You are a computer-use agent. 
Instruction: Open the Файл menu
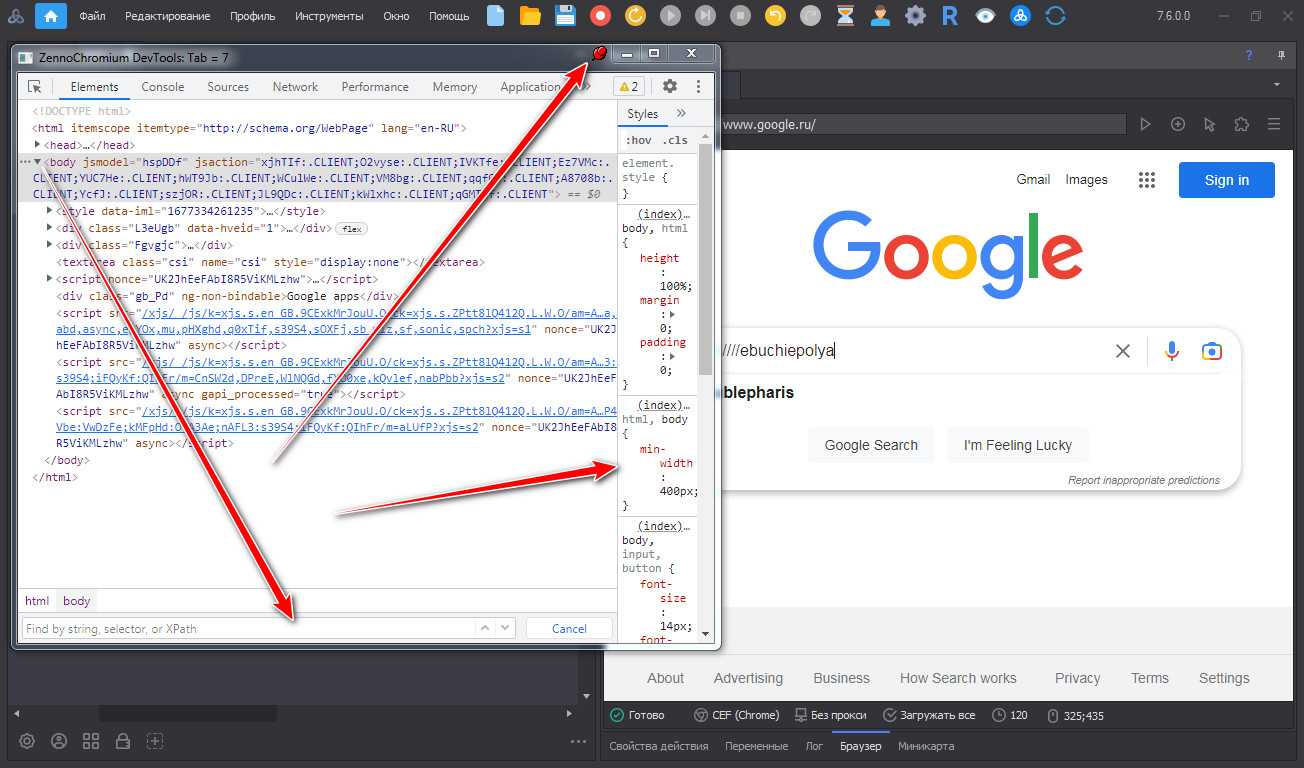(x=92, y=17)
